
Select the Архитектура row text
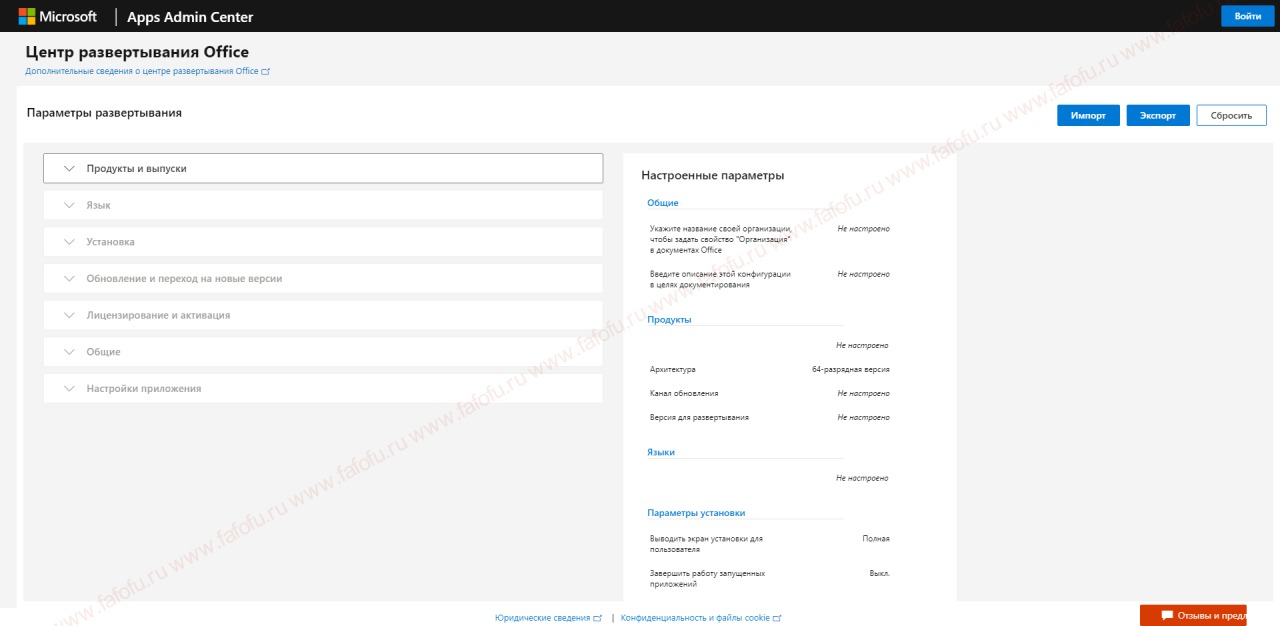(x=673, y=369)
